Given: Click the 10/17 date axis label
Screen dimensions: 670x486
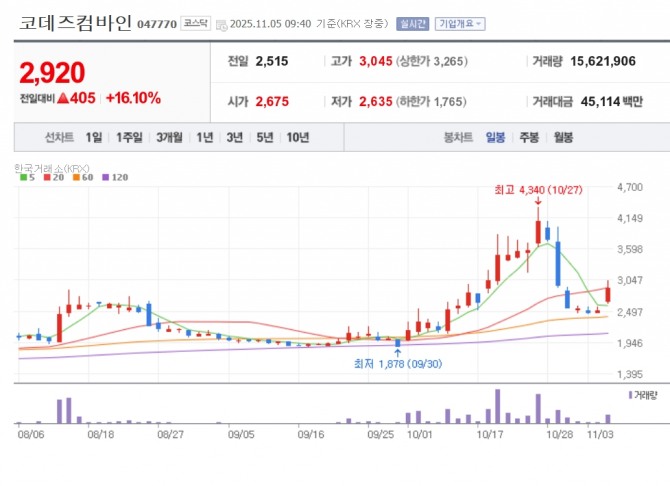Looking at the screenshot, I should (x=490, y=435).
